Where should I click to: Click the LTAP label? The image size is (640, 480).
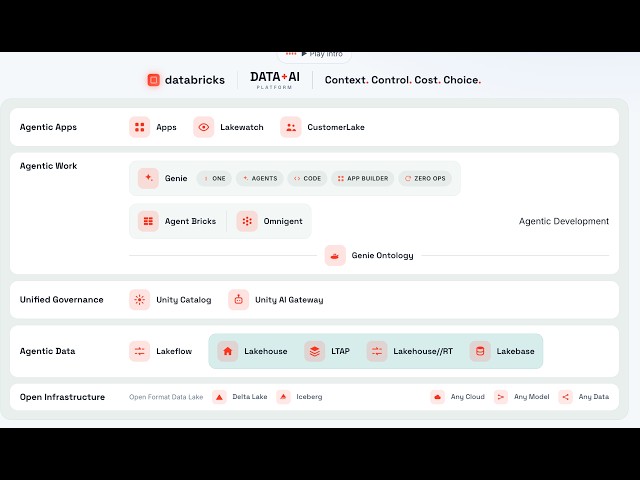click(x=340, y=351)
